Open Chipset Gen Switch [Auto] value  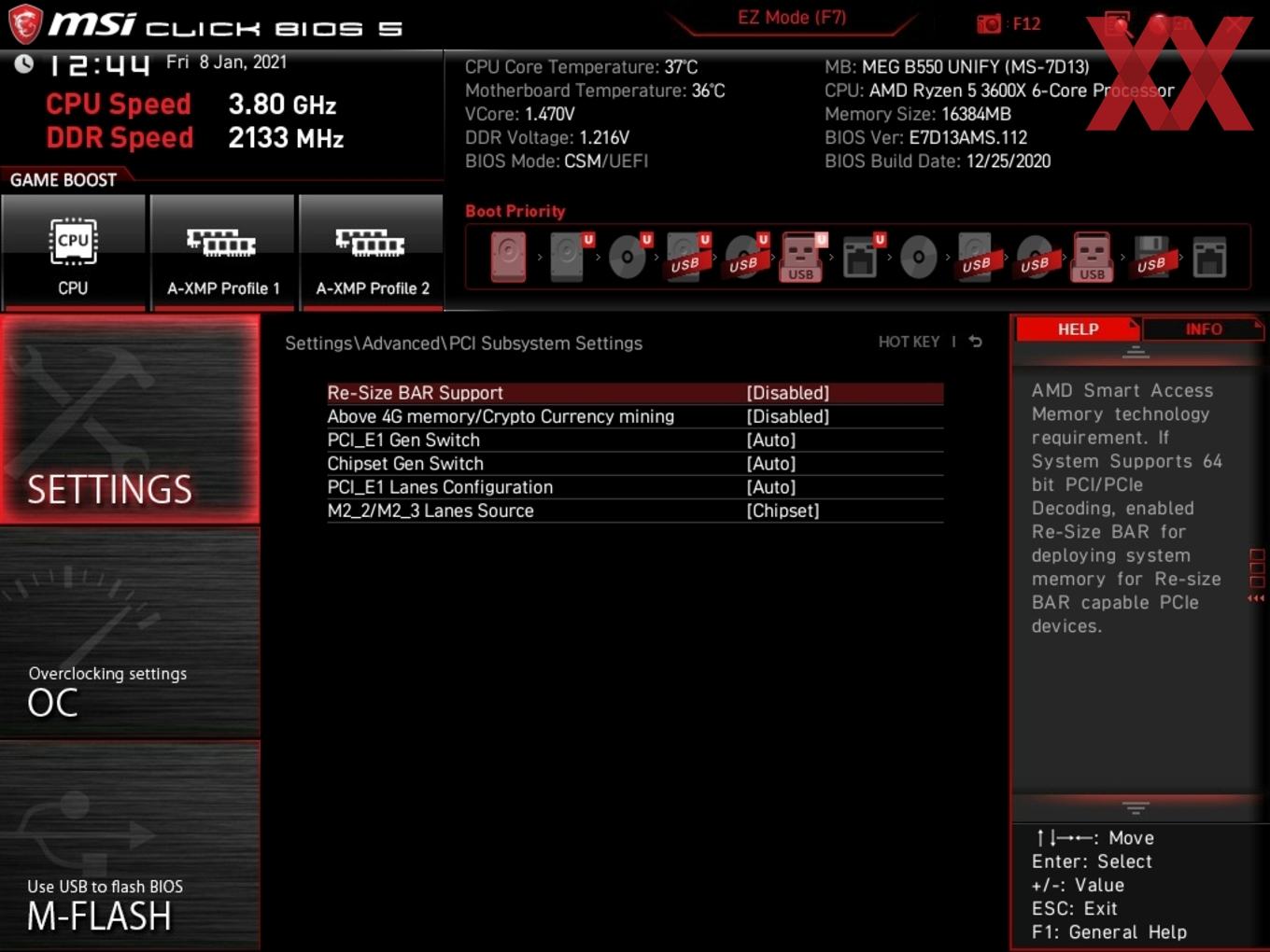pyautogui.click(x=771, y=463)
